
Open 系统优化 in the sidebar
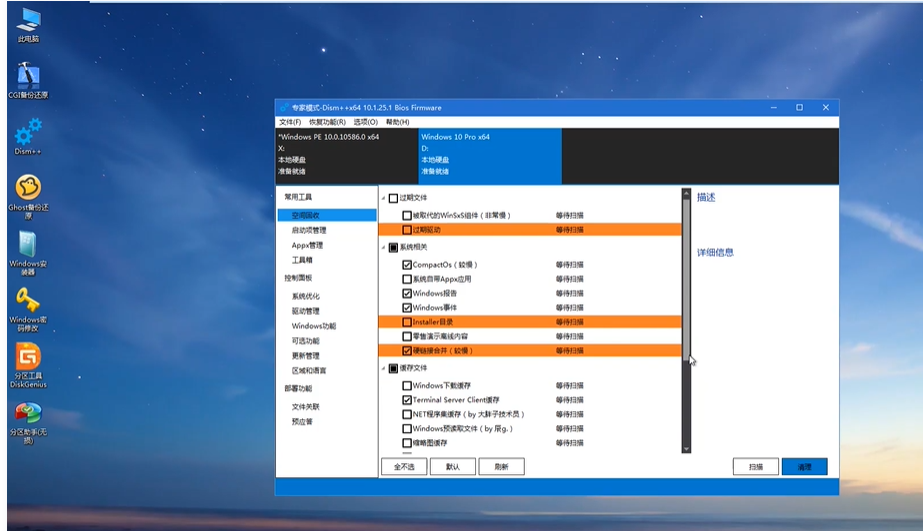pos(306,296)
